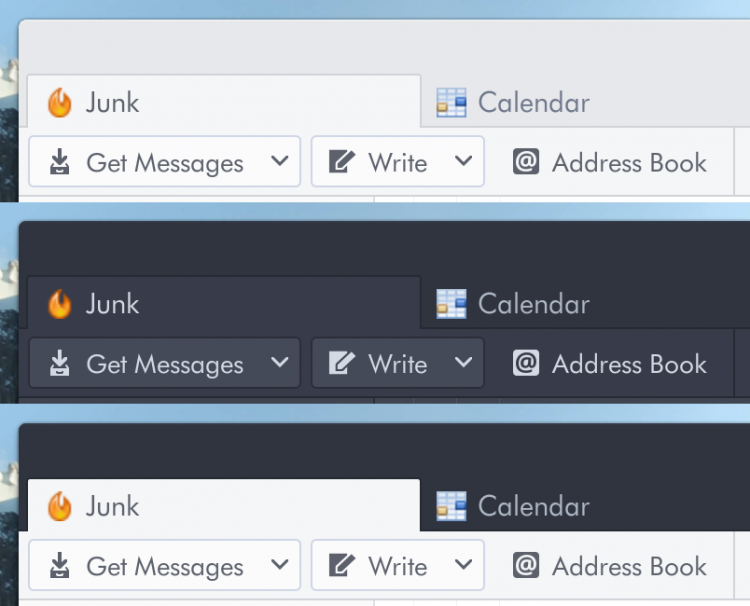
Task: Expand Get Messages dropdown arrow in top window
Action: (280, 161)
